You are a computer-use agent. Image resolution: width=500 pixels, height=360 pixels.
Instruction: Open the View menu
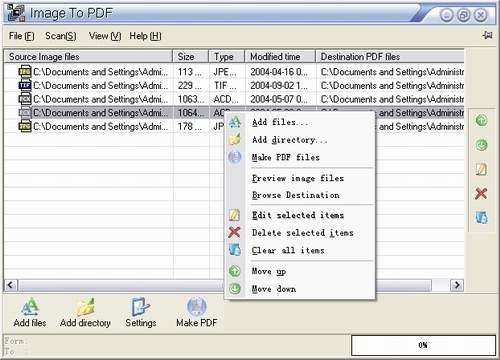pyautogui.click(x=105, y=36)
